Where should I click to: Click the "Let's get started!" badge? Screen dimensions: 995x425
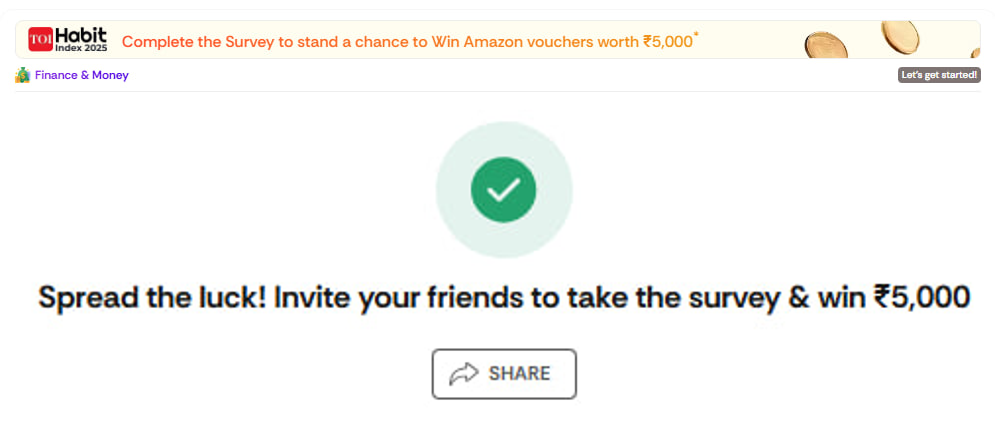click(x=938, y=75)
